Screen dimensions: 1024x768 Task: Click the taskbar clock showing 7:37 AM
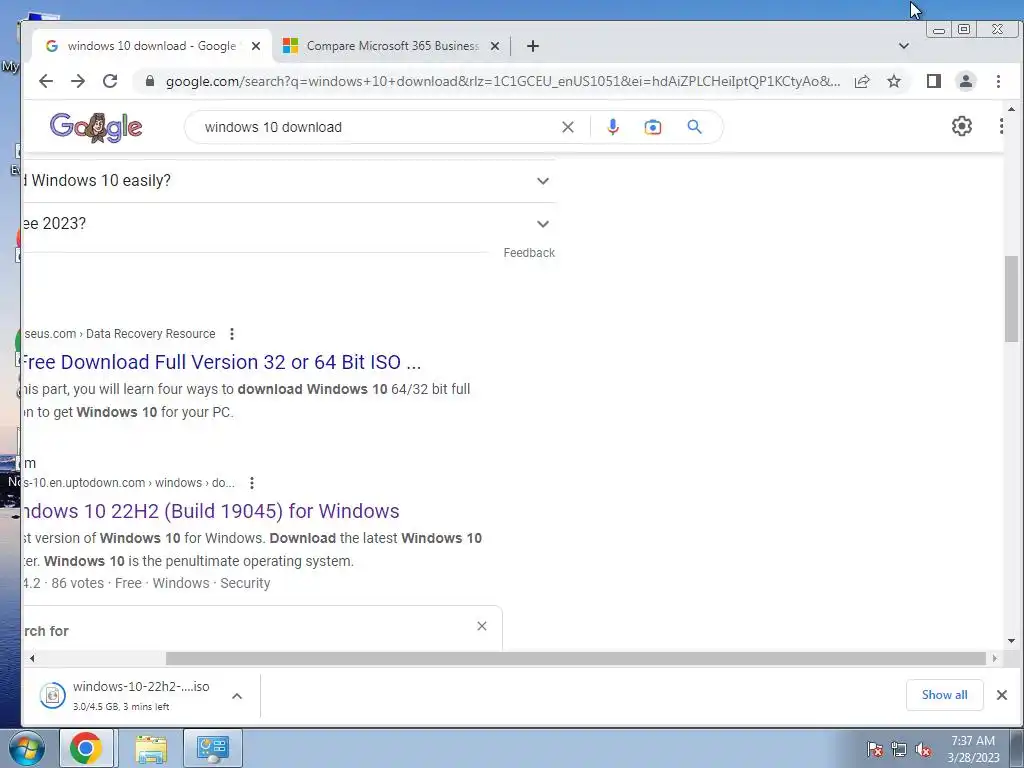(x=973, y=749)
